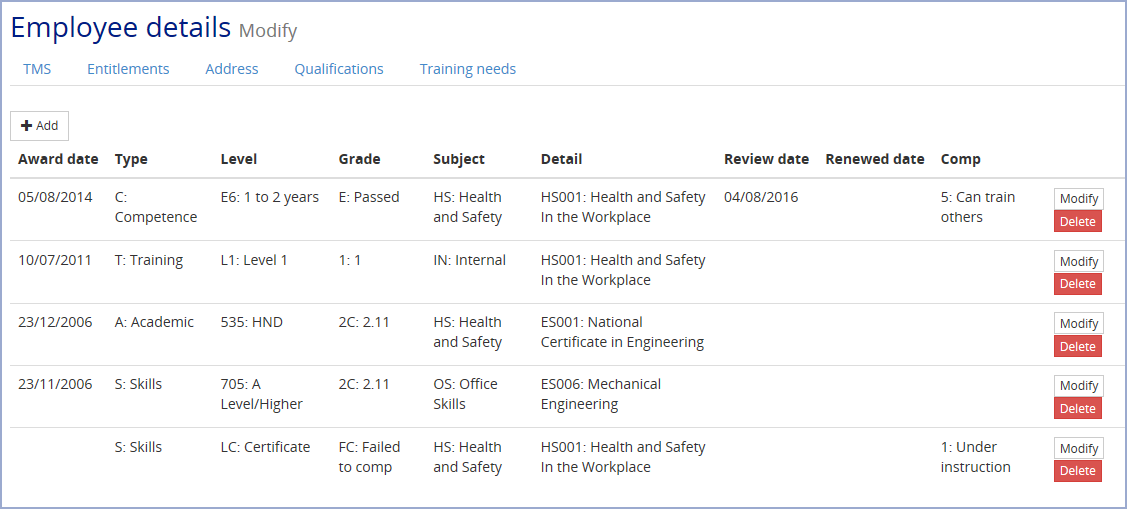Click the Review date column header
The image size is (1127, 509).
(x=766, y=159)
